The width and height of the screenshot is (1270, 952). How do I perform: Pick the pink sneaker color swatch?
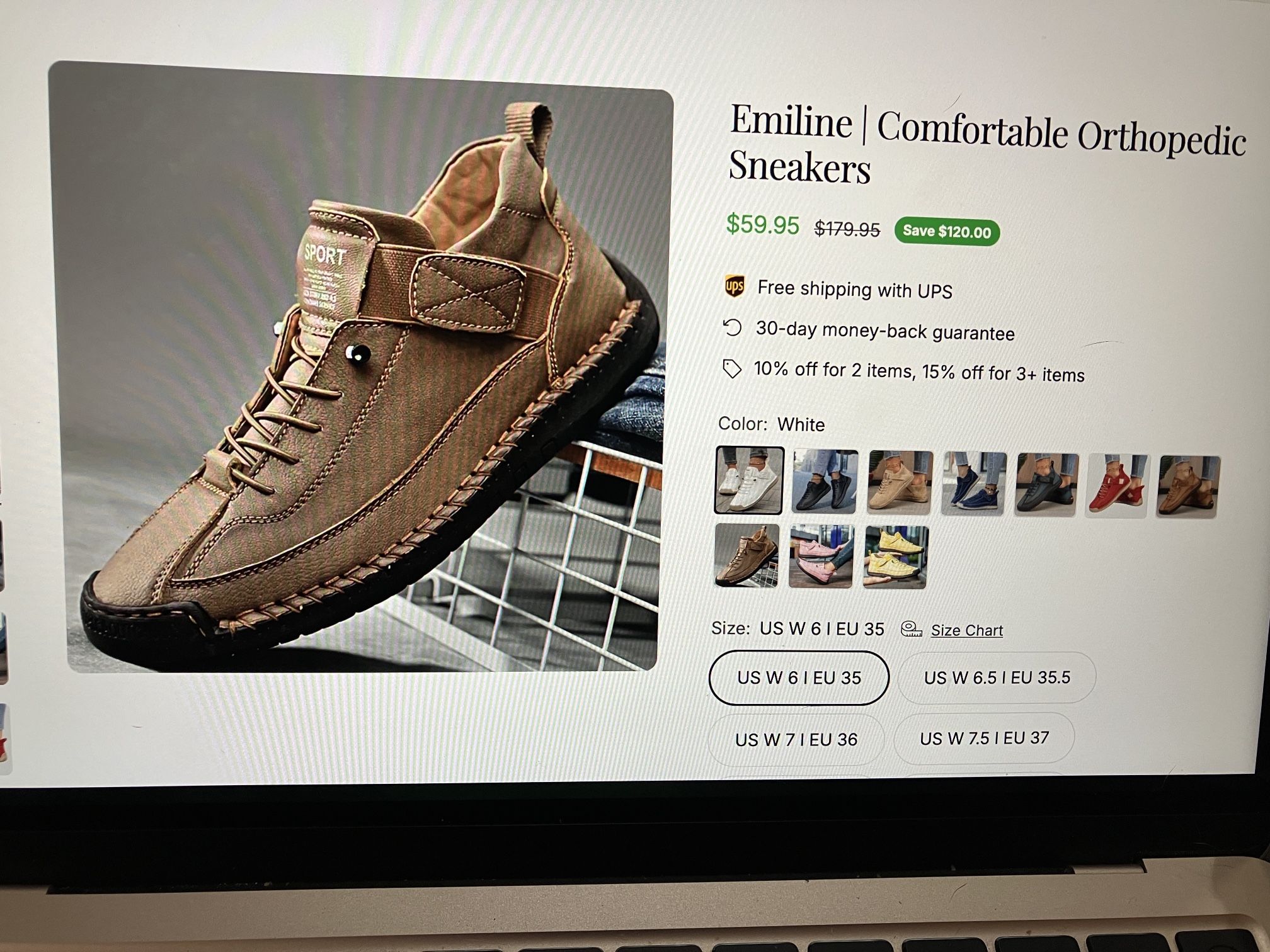click(821, 557)
